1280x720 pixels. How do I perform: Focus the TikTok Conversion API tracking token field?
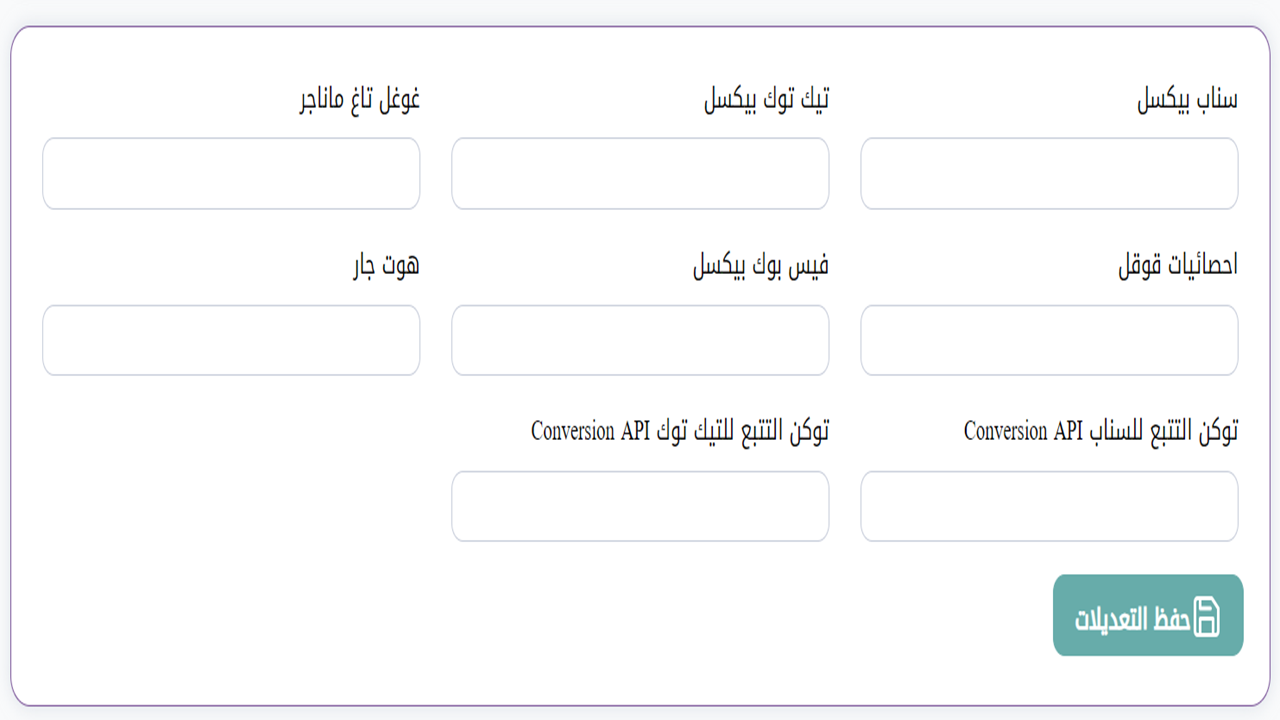[640, 507]
